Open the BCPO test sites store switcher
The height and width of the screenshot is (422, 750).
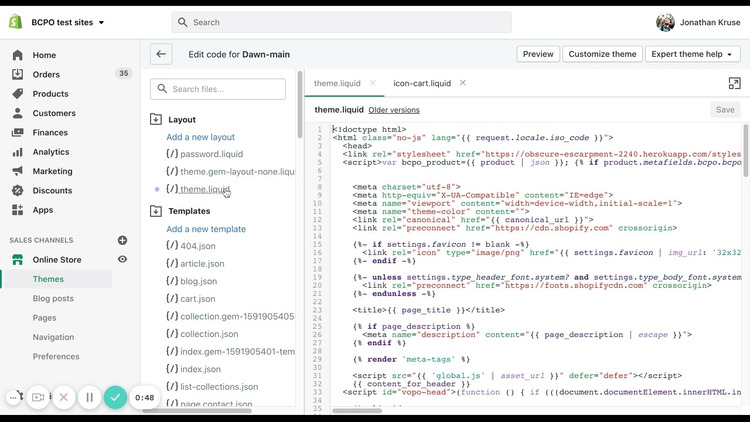[x=67, y=22]
